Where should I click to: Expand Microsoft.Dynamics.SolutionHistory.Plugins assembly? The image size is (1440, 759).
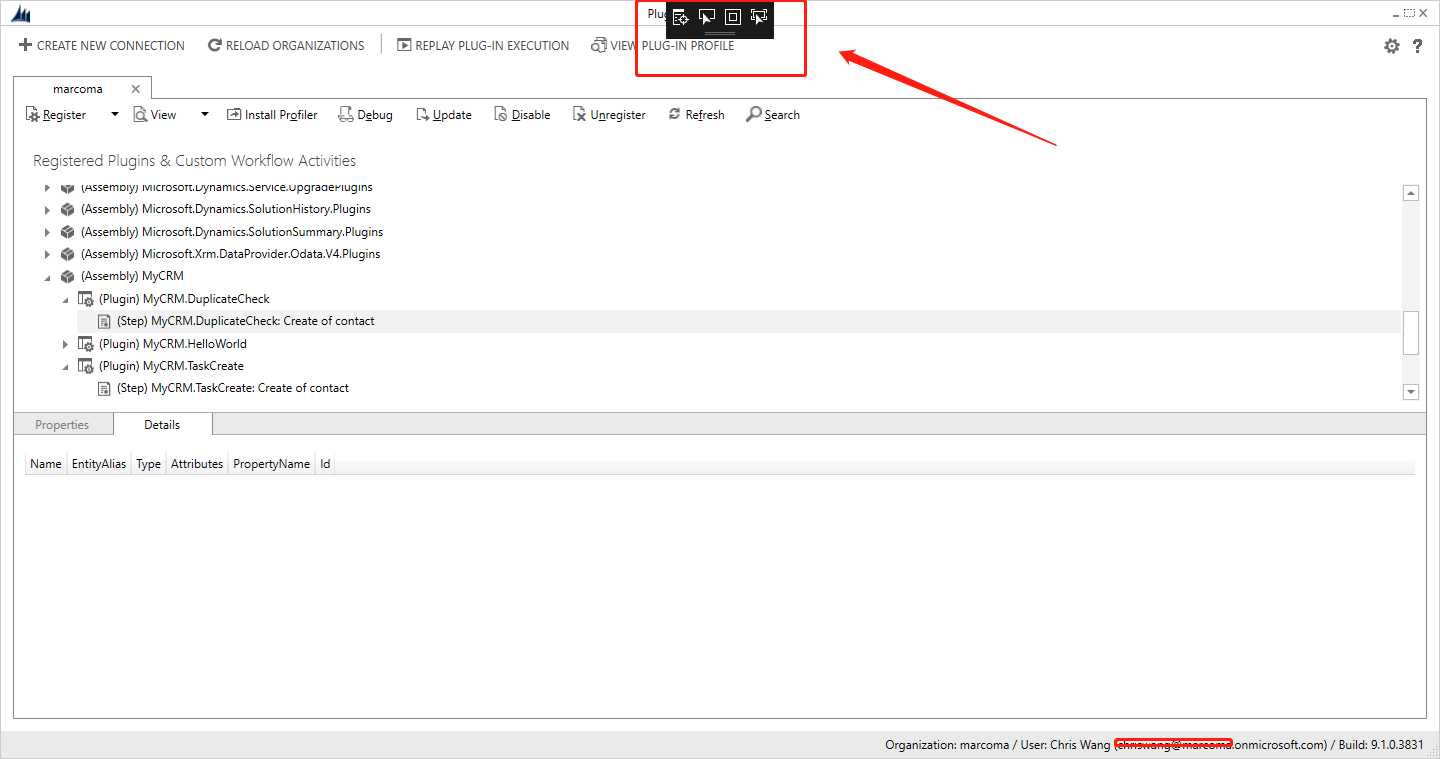[47, 209]
